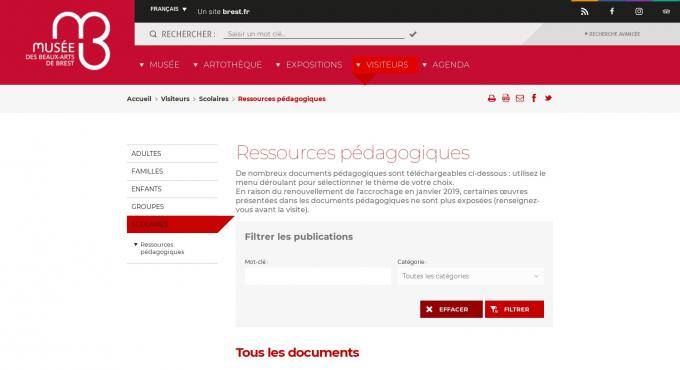
Task: Click the magnifying glass search icon
Action: (153, 34)
